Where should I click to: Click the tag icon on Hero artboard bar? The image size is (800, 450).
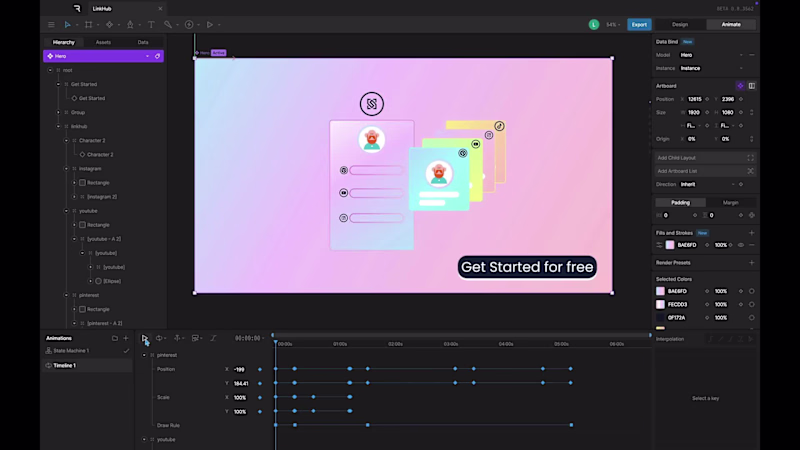158,56
